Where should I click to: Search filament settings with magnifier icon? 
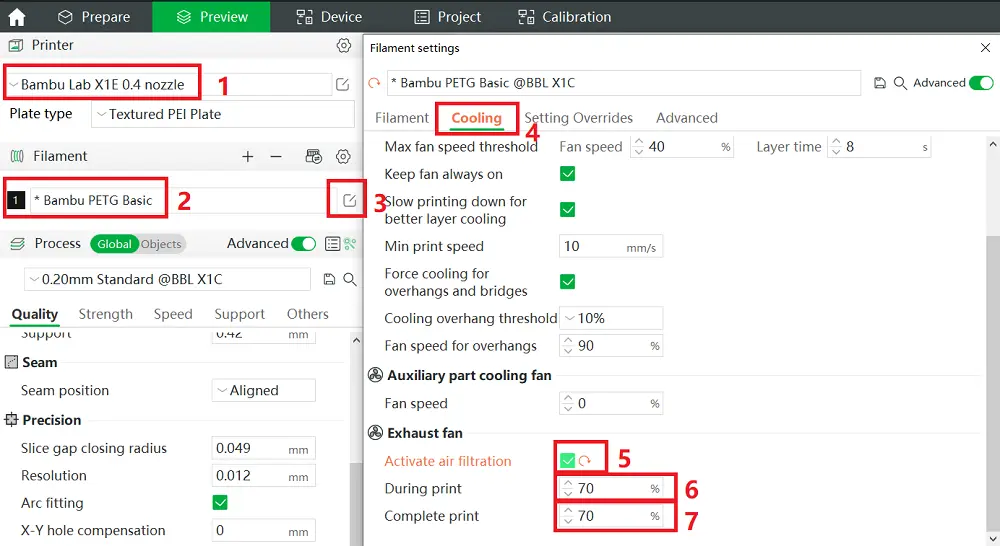pyautogui.click(x=900, y=83)
